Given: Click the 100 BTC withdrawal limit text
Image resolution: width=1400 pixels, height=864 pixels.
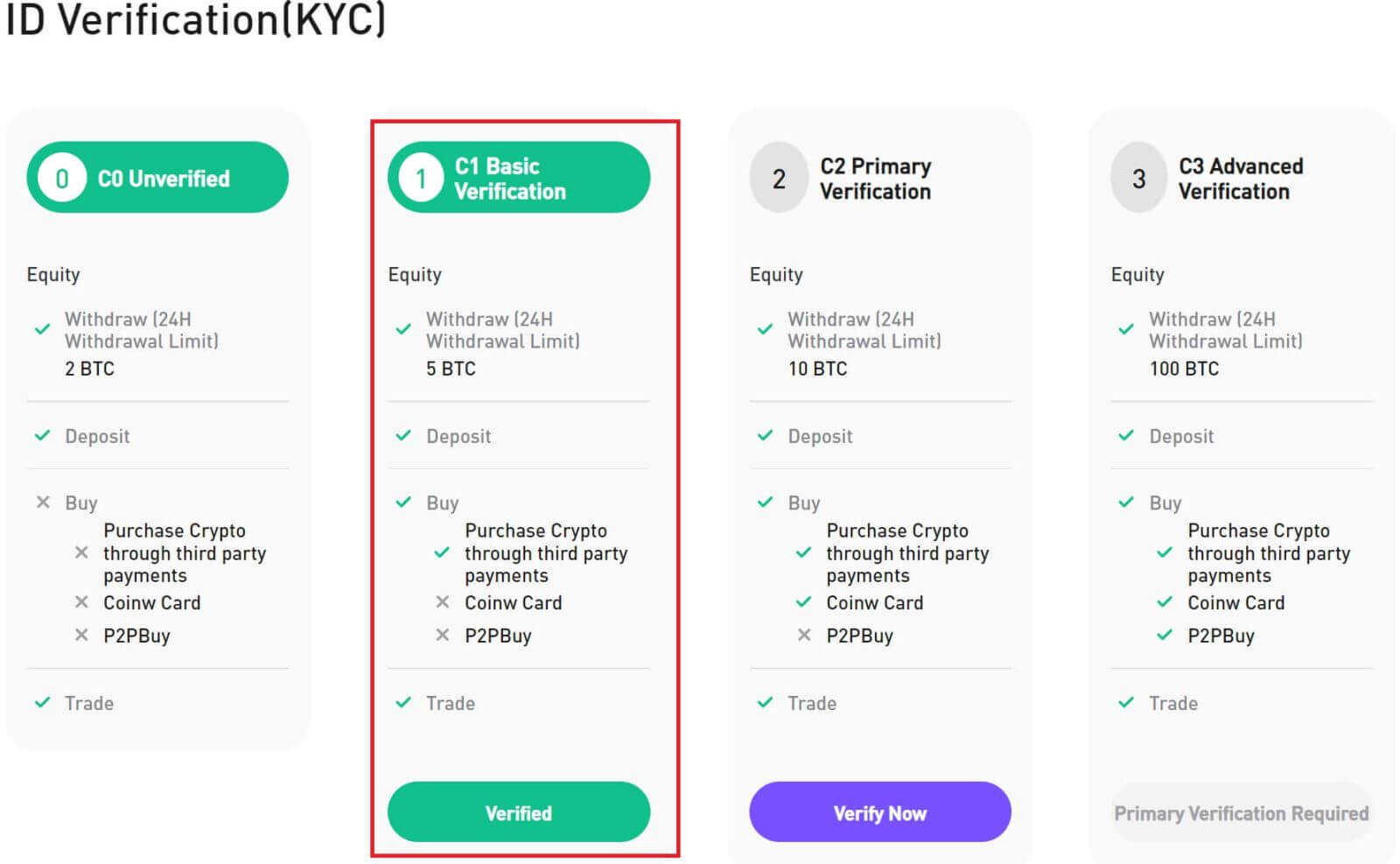Looking at the screenshot, I should (1184, 369).
